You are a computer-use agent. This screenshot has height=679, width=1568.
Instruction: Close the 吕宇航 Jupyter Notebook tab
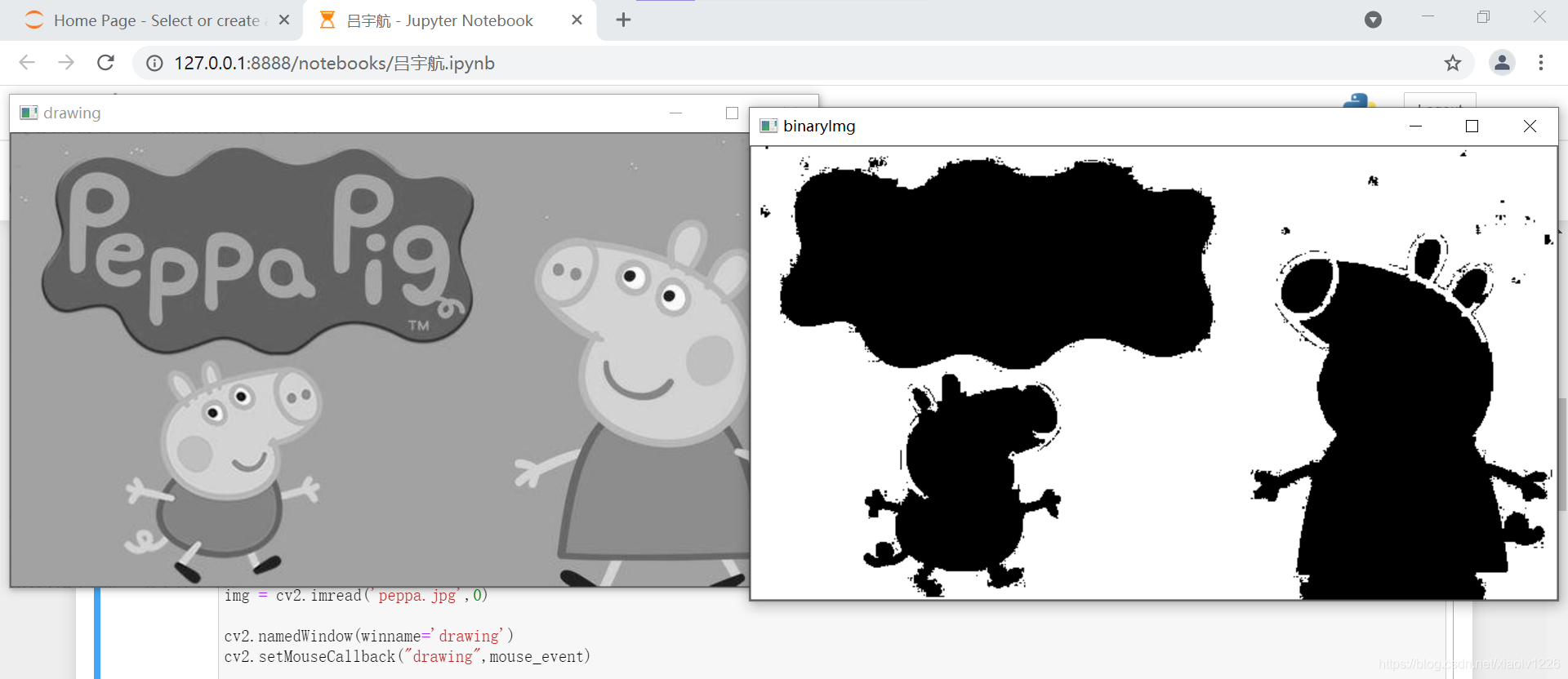[x=577, y=20]
